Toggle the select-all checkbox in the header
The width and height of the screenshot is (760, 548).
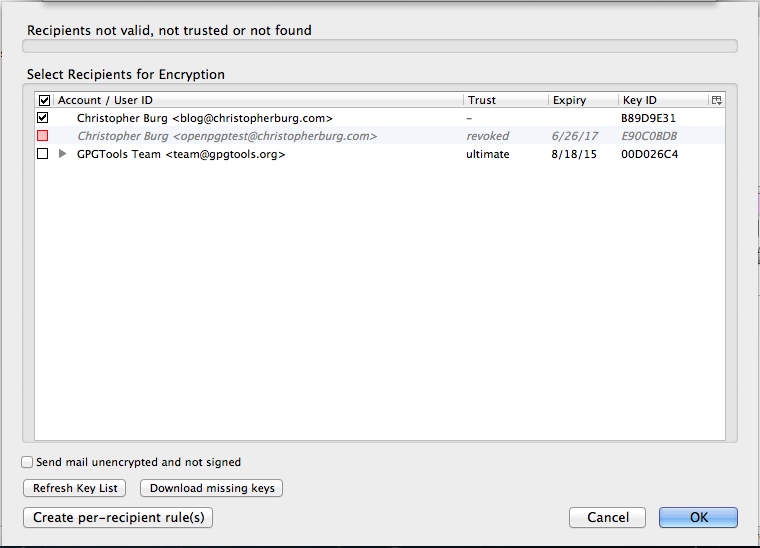[44, 100]
